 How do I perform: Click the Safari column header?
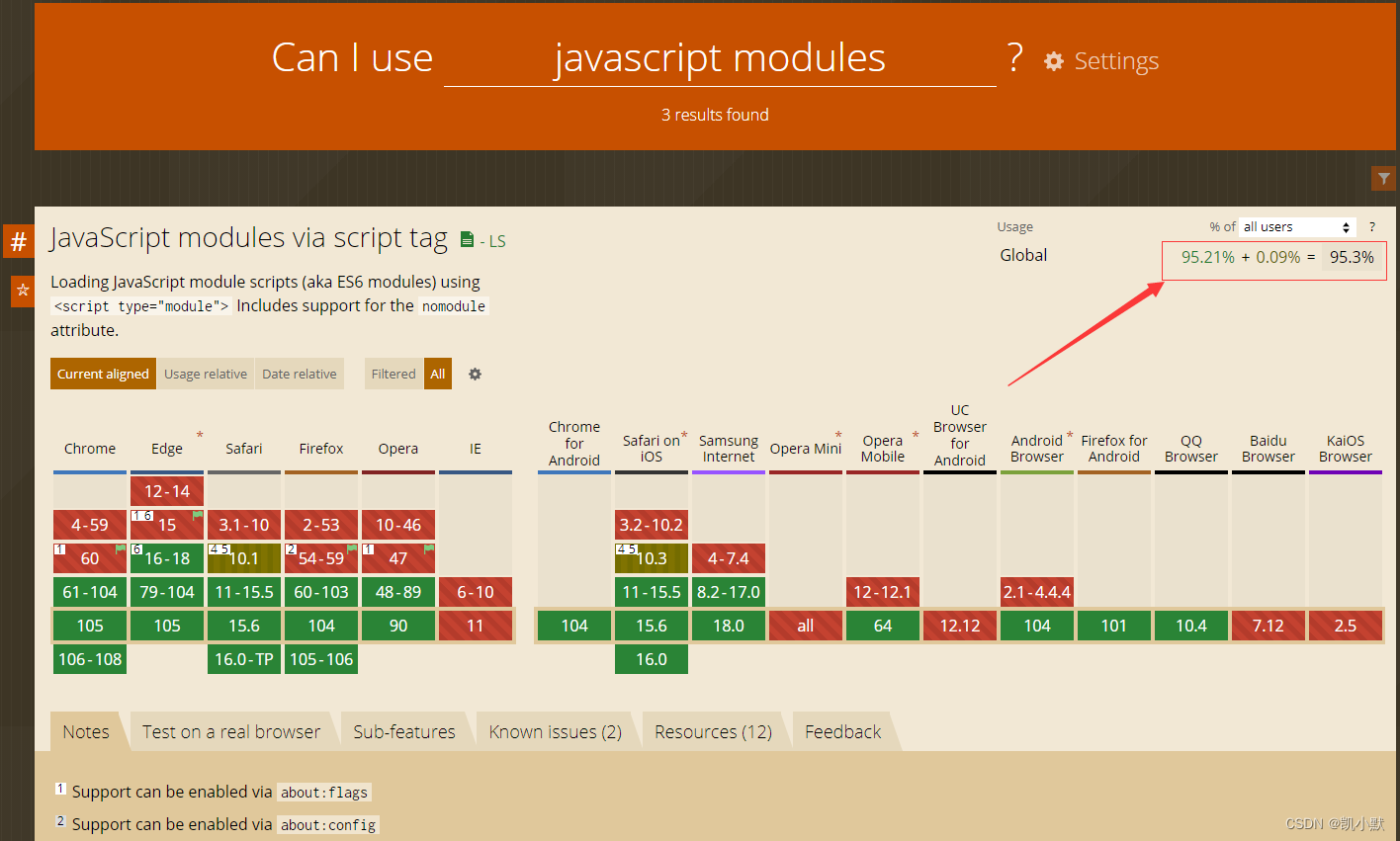pyautogui.click(x=244, y=449)
